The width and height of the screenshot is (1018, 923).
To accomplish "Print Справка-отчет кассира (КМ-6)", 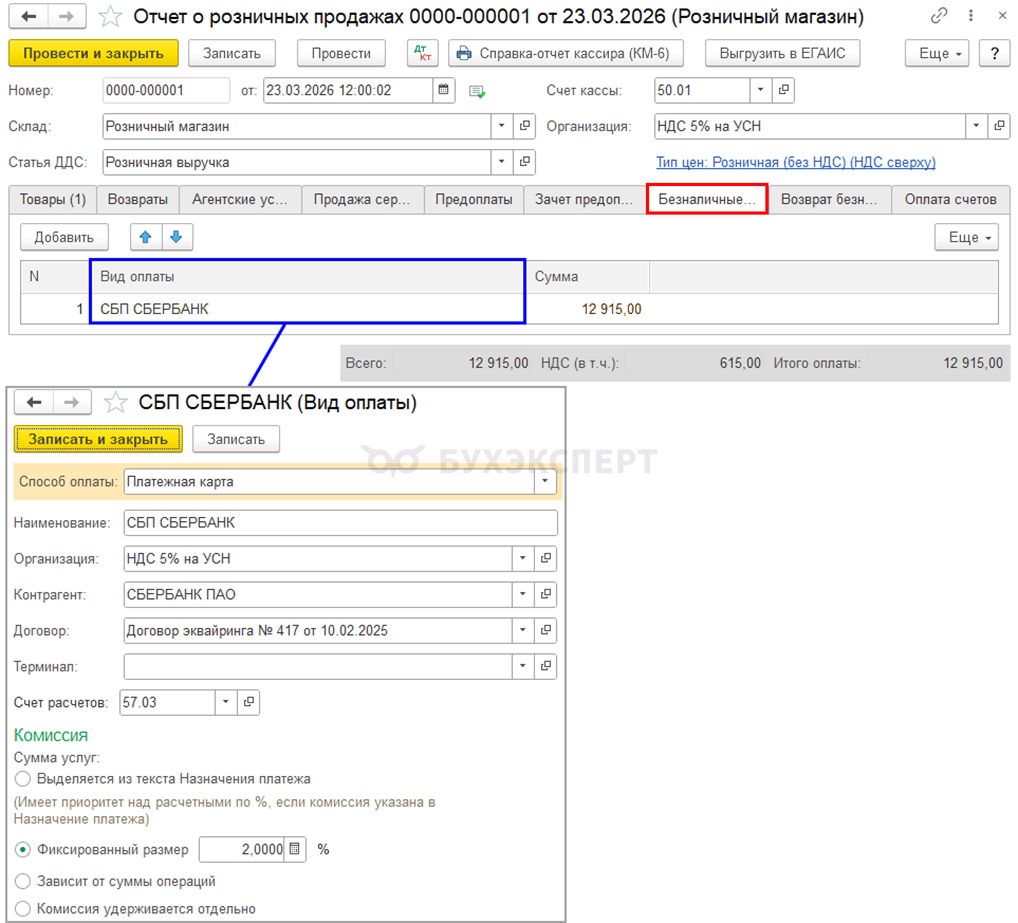I will 565,53.
